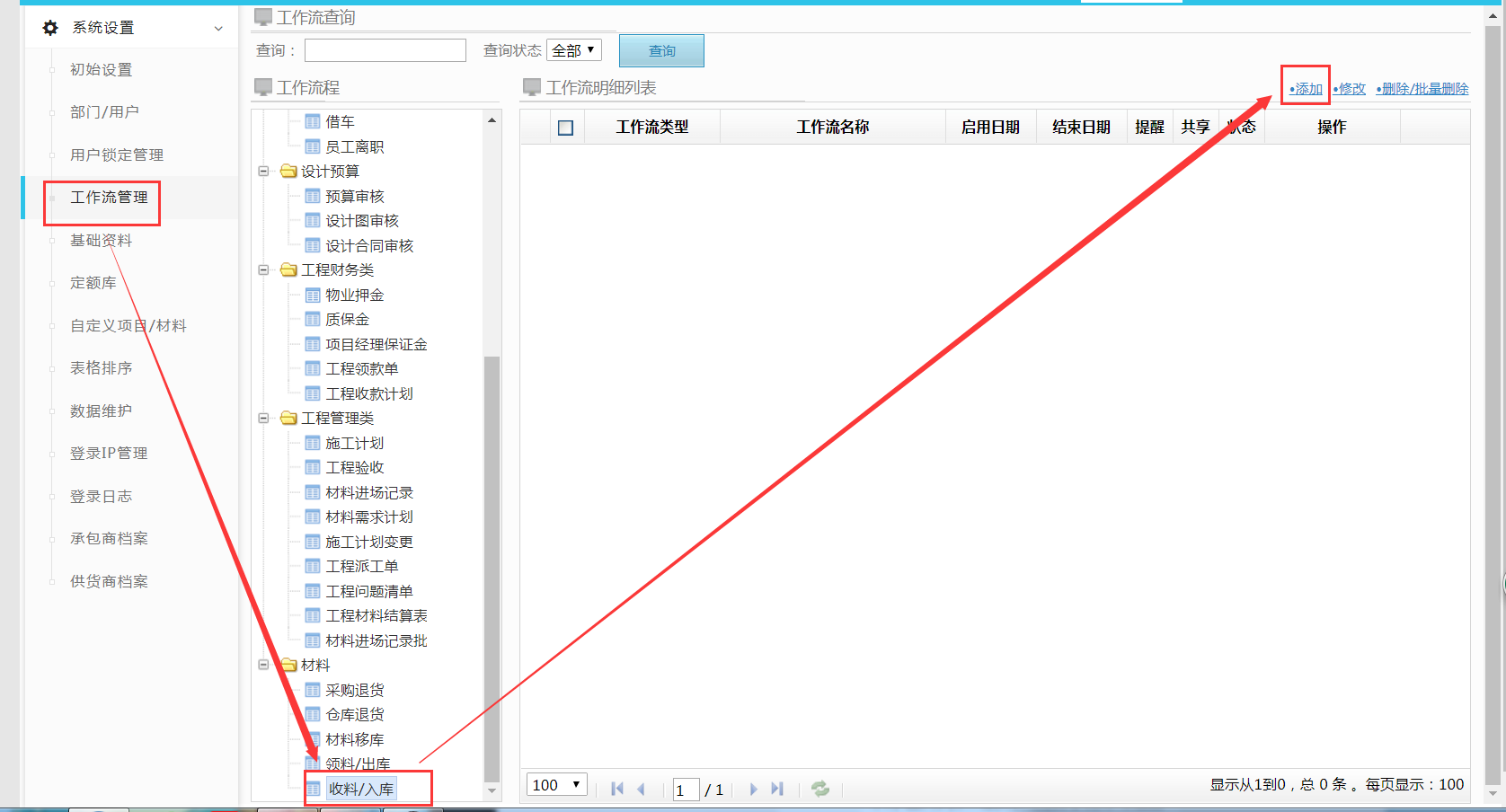Click the workflow tree vertical scrollbar
Image resolution: width=1506 pixels, height=812 pixels.
[x=492, y=566]
